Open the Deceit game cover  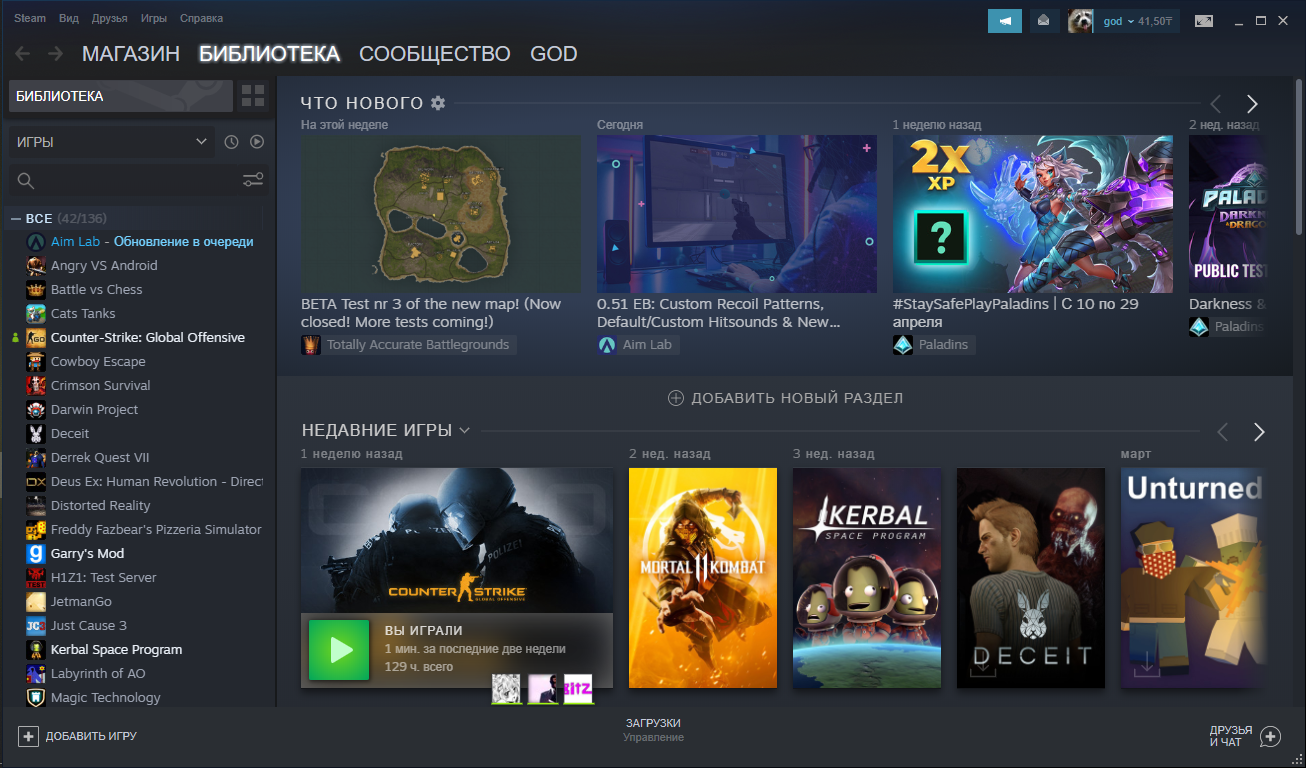[x=1031, y=578]
